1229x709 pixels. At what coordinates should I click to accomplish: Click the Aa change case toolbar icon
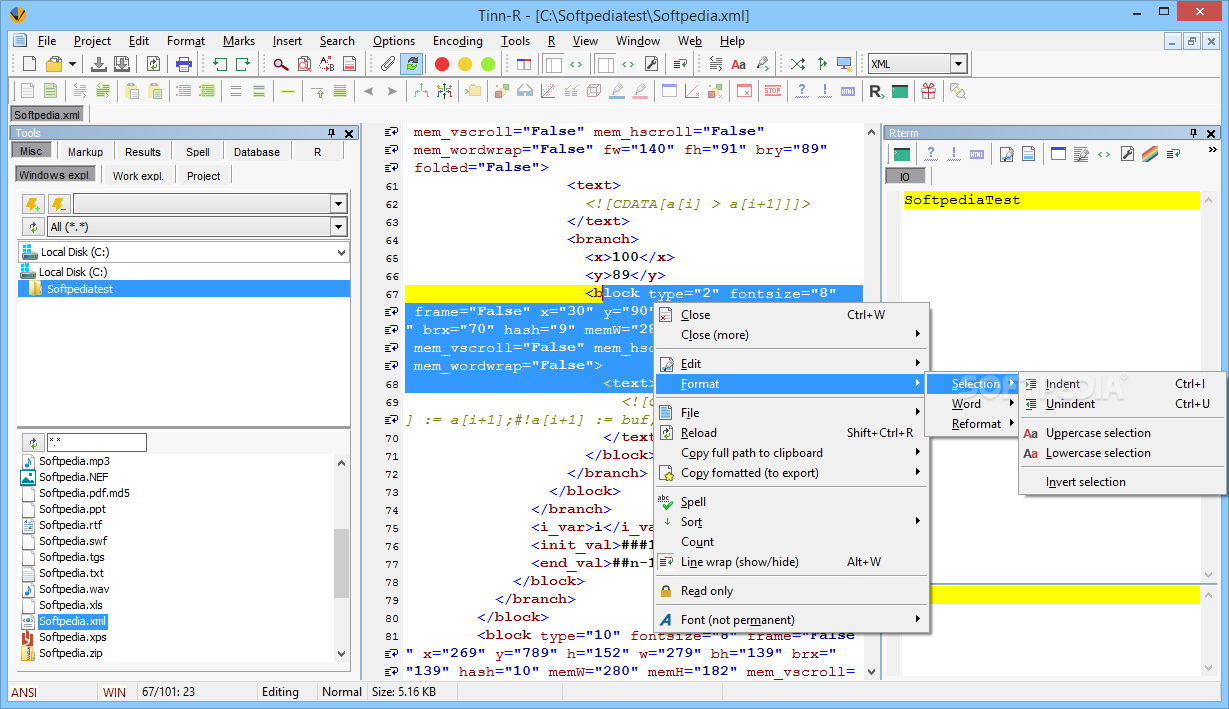click(739, 64)
